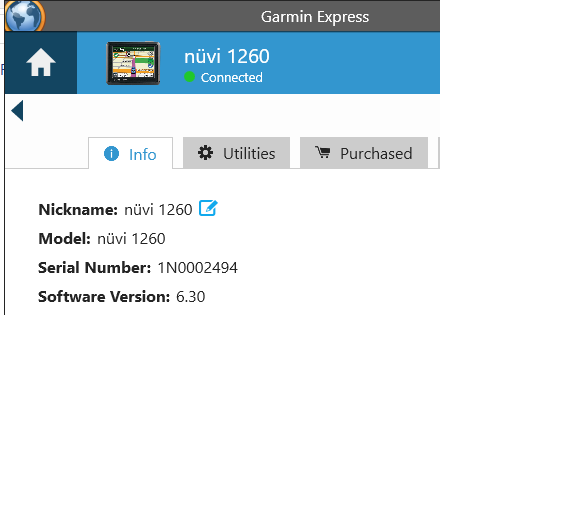Click the green Connected status dot
The height and width of the screenshot is (527, 580).
pos(189,77)
